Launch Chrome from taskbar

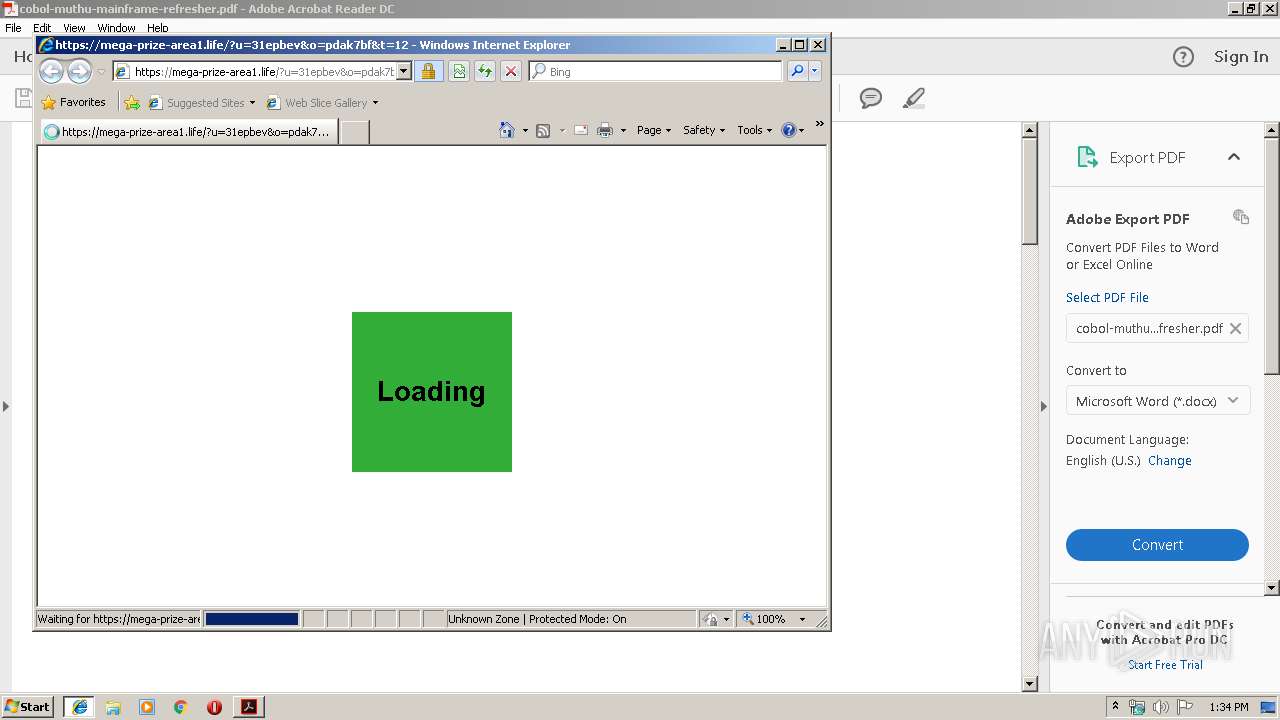click(x=180, y=707)
